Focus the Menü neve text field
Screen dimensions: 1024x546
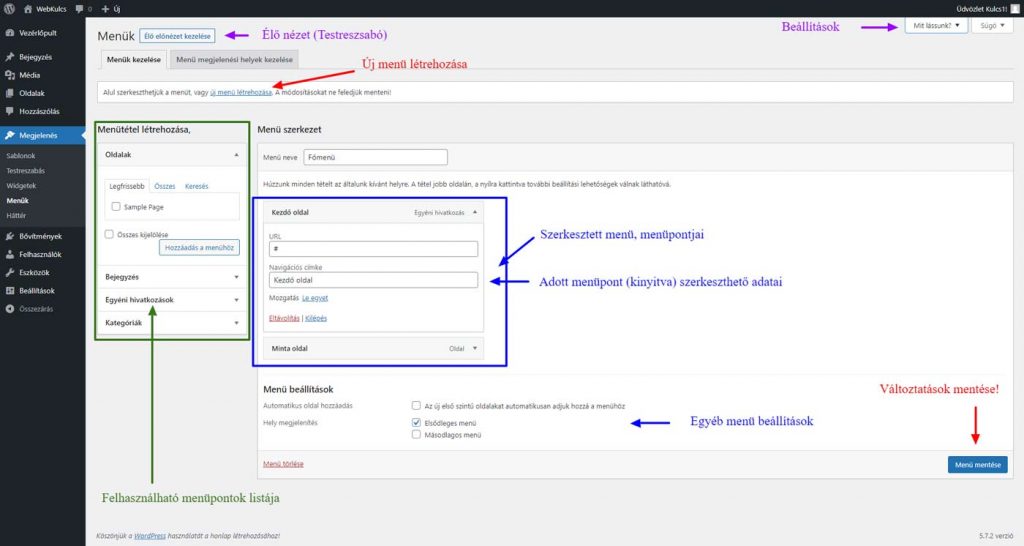tap(375, 157)
